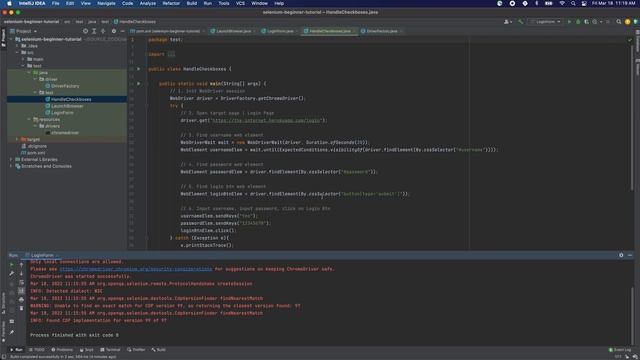Click the up-arrow icon in Run panel

point(21,264)
